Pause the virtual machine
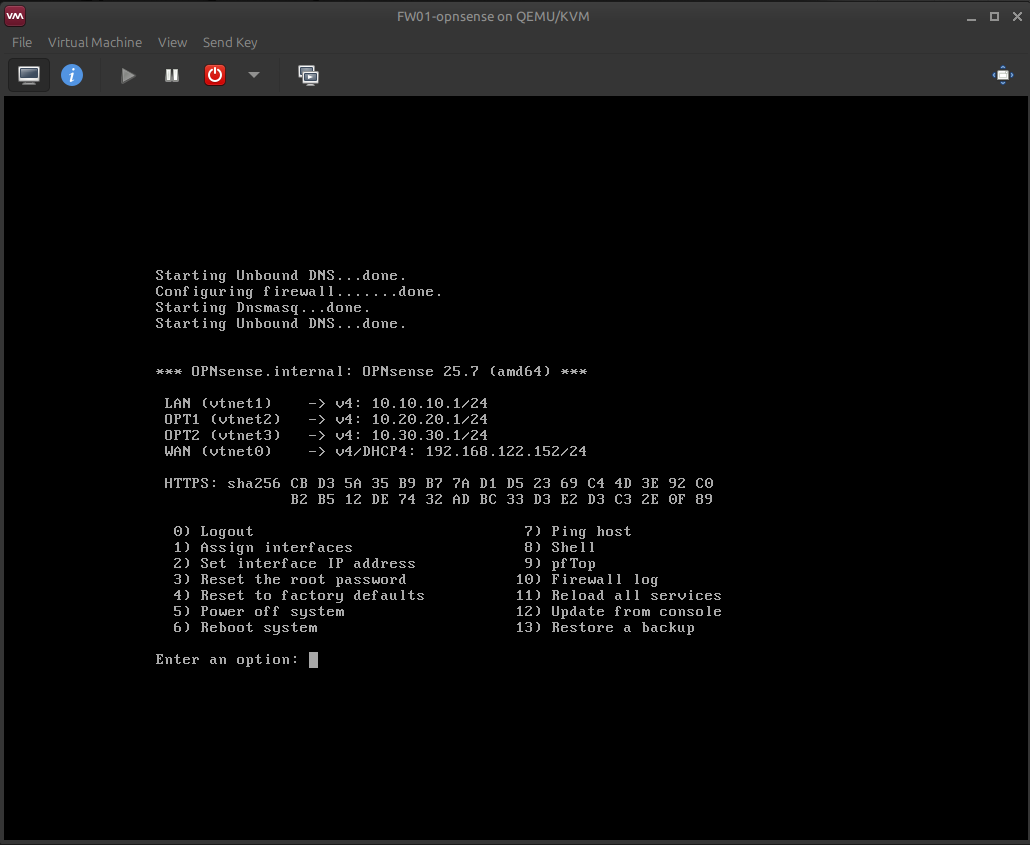Image resolution: width=1030 pixels, height=845 pixels. 171,74
